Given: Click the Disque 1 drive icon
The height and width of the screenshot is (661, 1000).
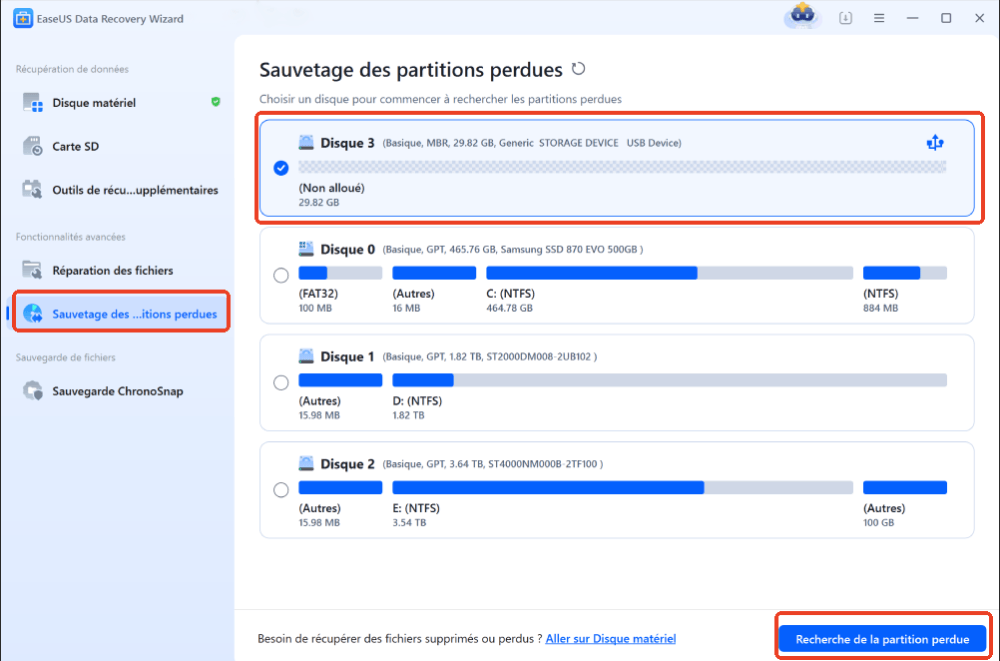Looking at the screenshot, I should tap(306, 356).
